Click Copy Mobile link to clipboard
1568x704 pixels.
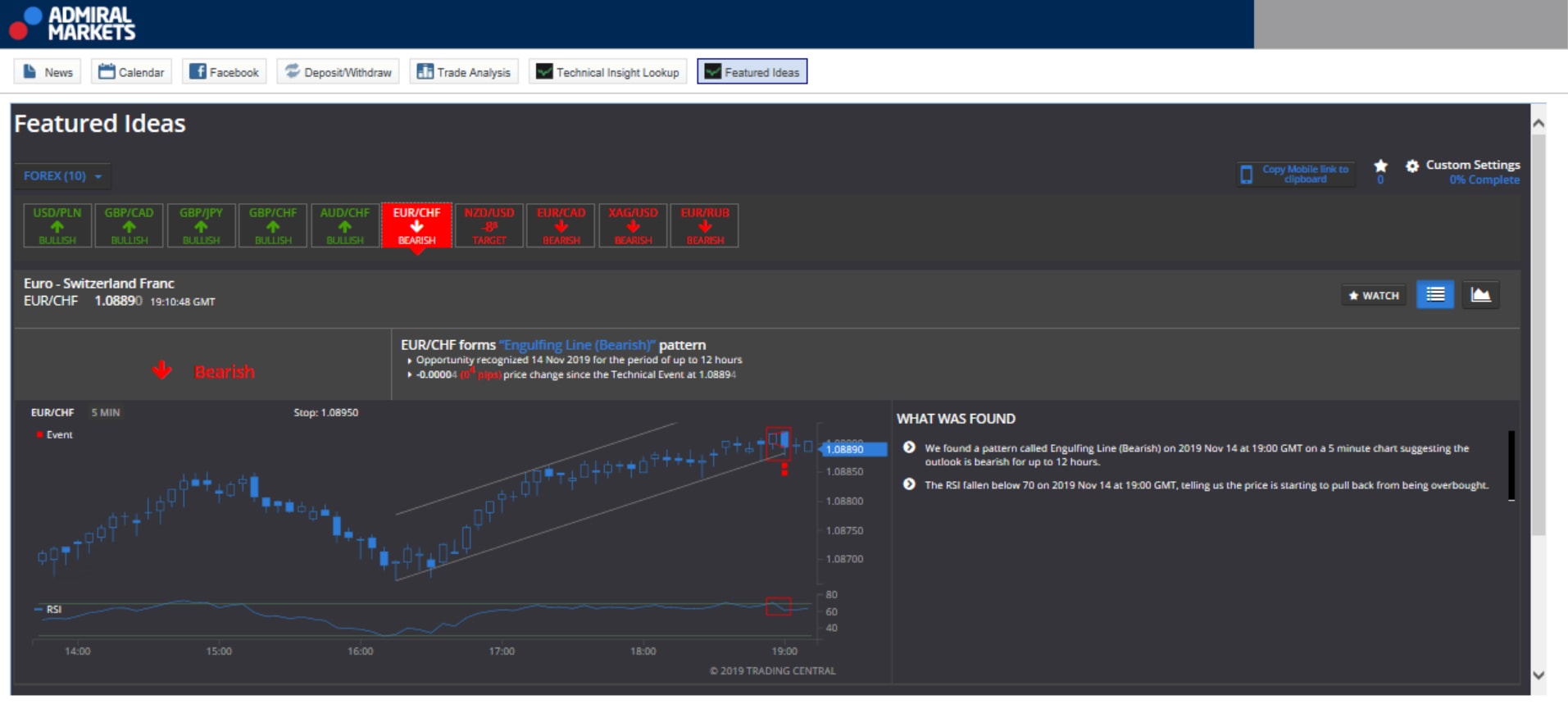(x=1296, y=174)
